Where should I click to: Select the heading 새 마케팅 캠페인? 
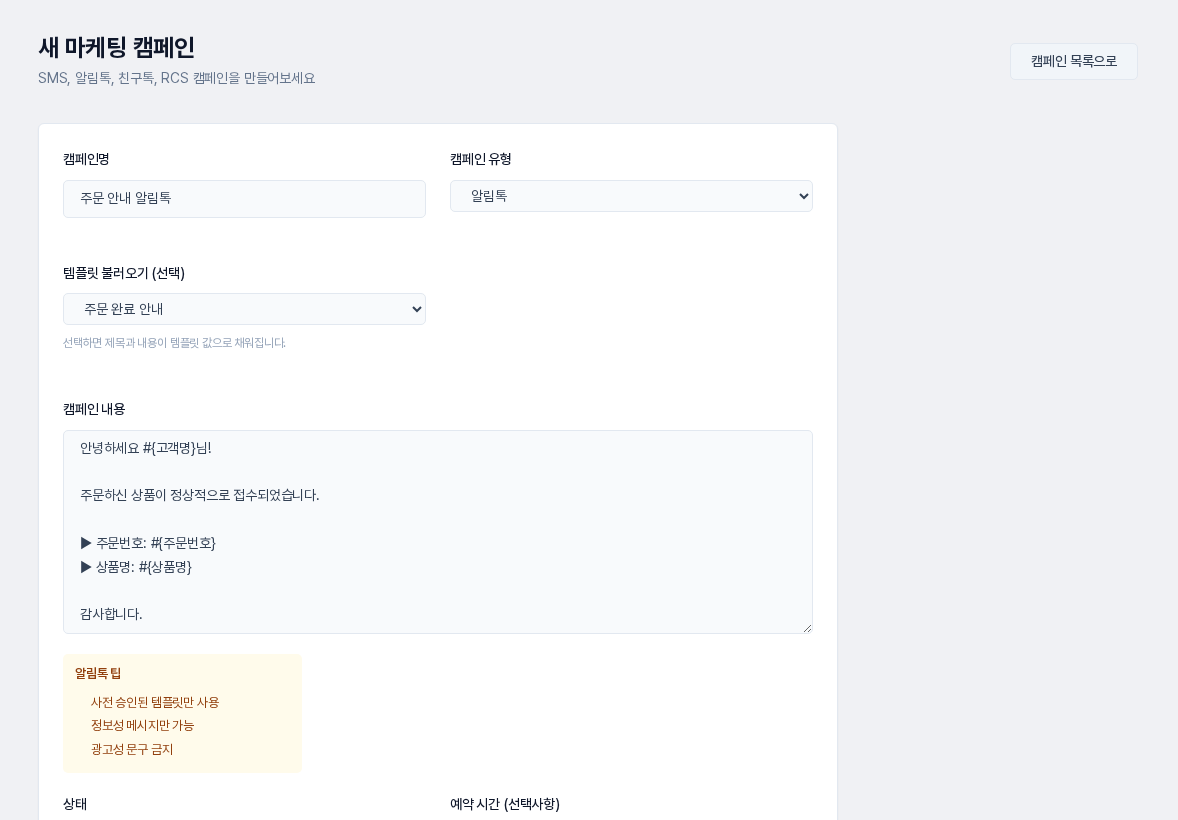[x=116, y=47]
